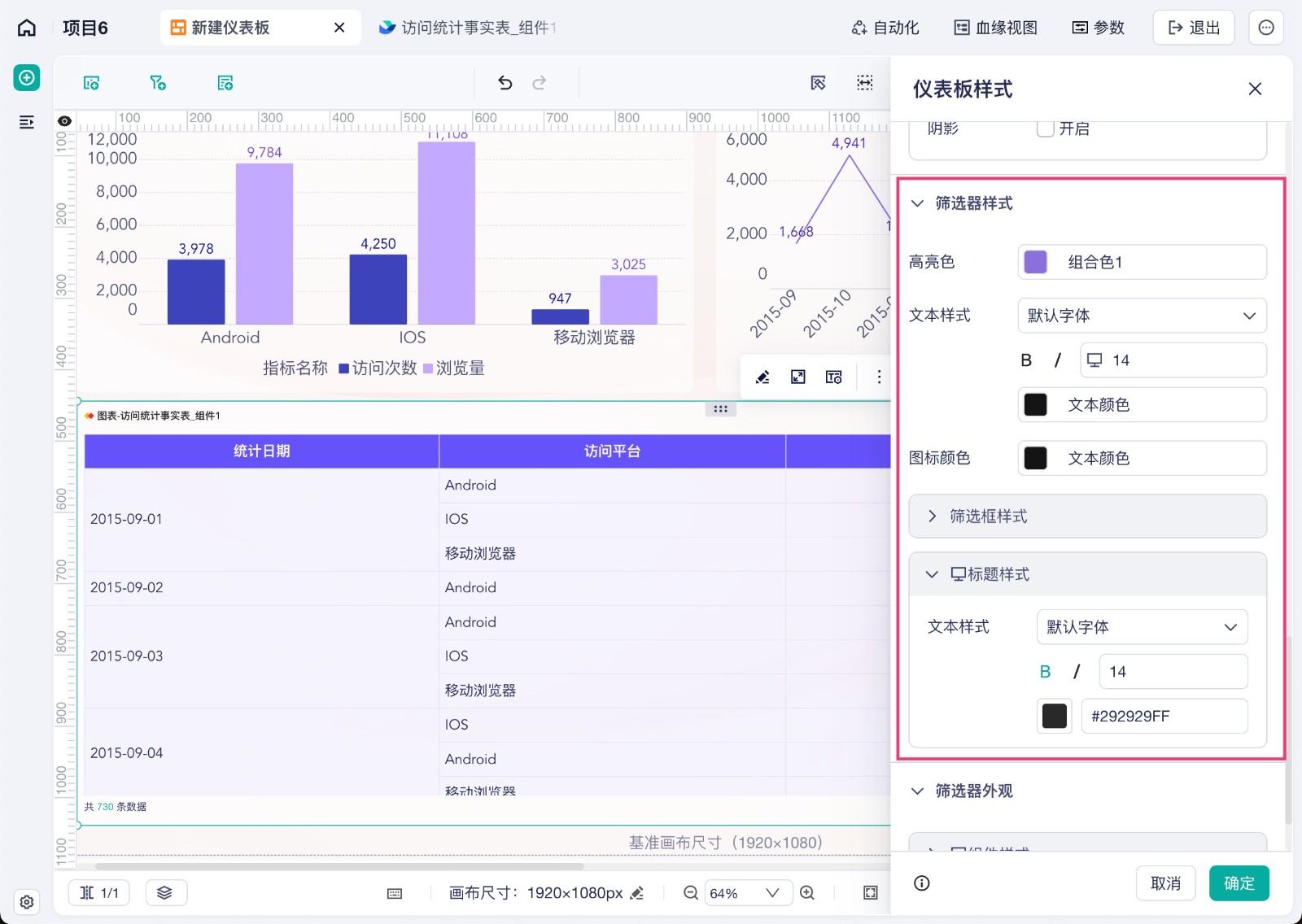Toggle italic in filter text style
This screenshot has width=1302, height=924.
click(1058, 360)
